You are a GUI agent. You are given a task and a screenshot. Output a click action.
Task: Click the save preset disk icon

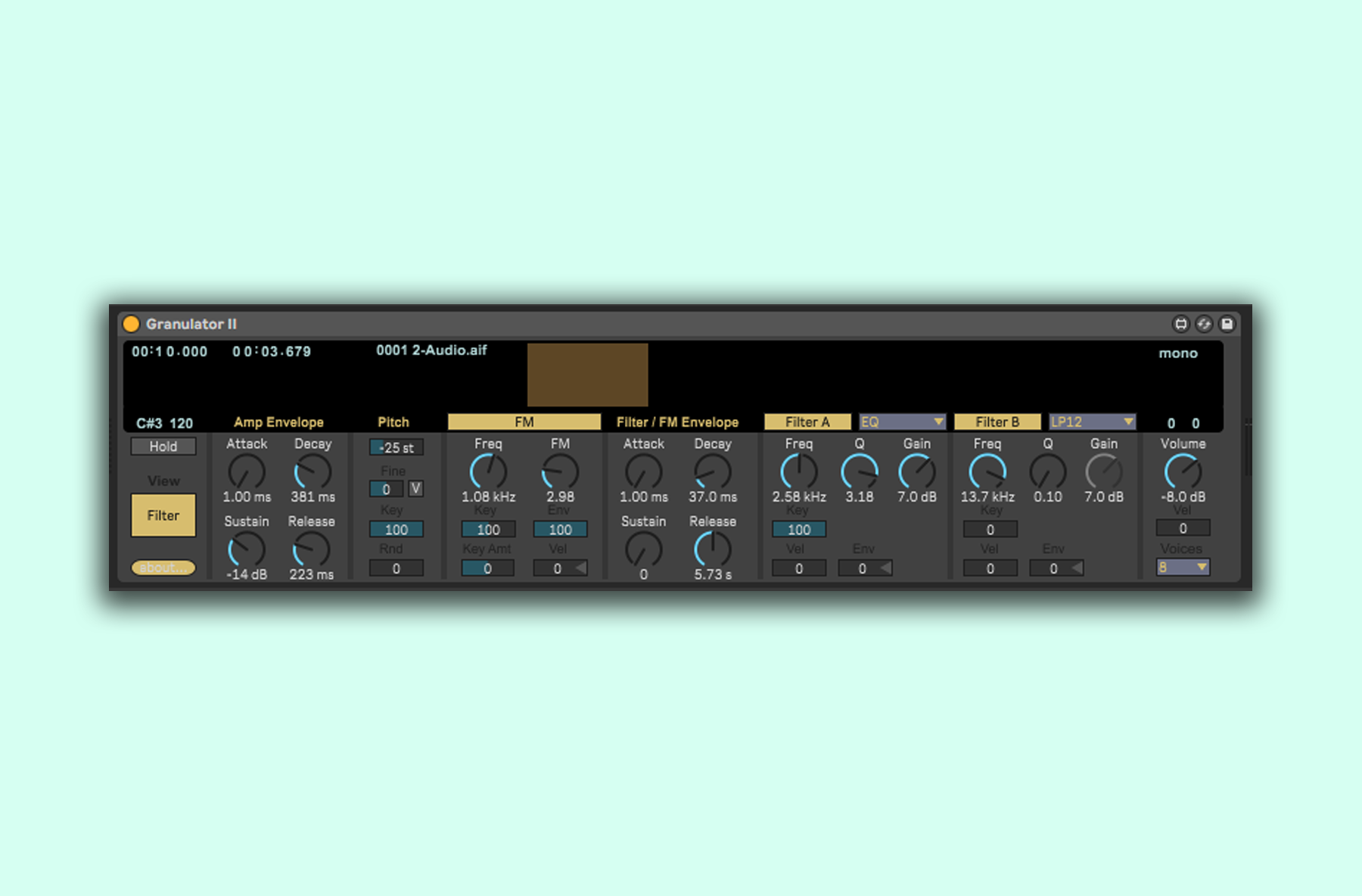(1227, 324)
